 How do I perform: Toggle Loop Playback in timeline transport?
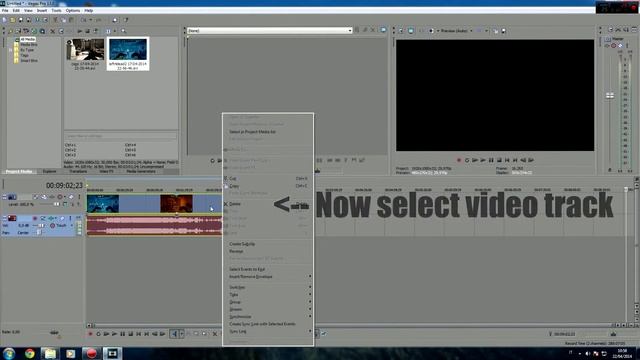(98, 334)
